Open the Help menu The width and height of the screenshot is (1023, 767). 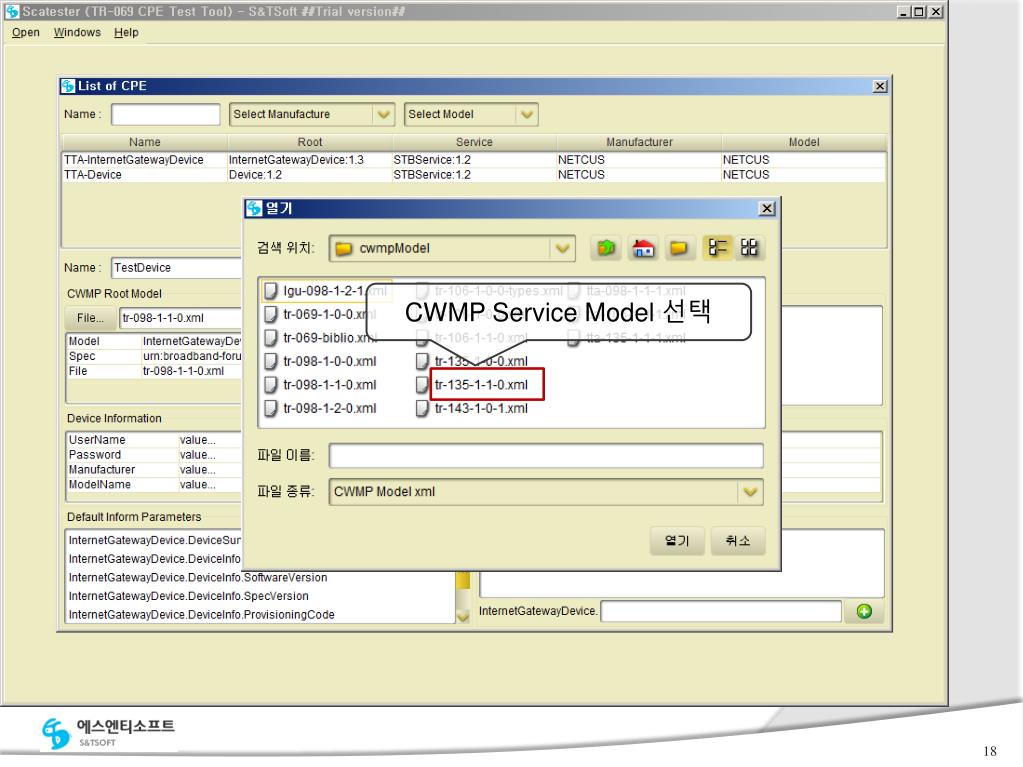pos(126,33)
